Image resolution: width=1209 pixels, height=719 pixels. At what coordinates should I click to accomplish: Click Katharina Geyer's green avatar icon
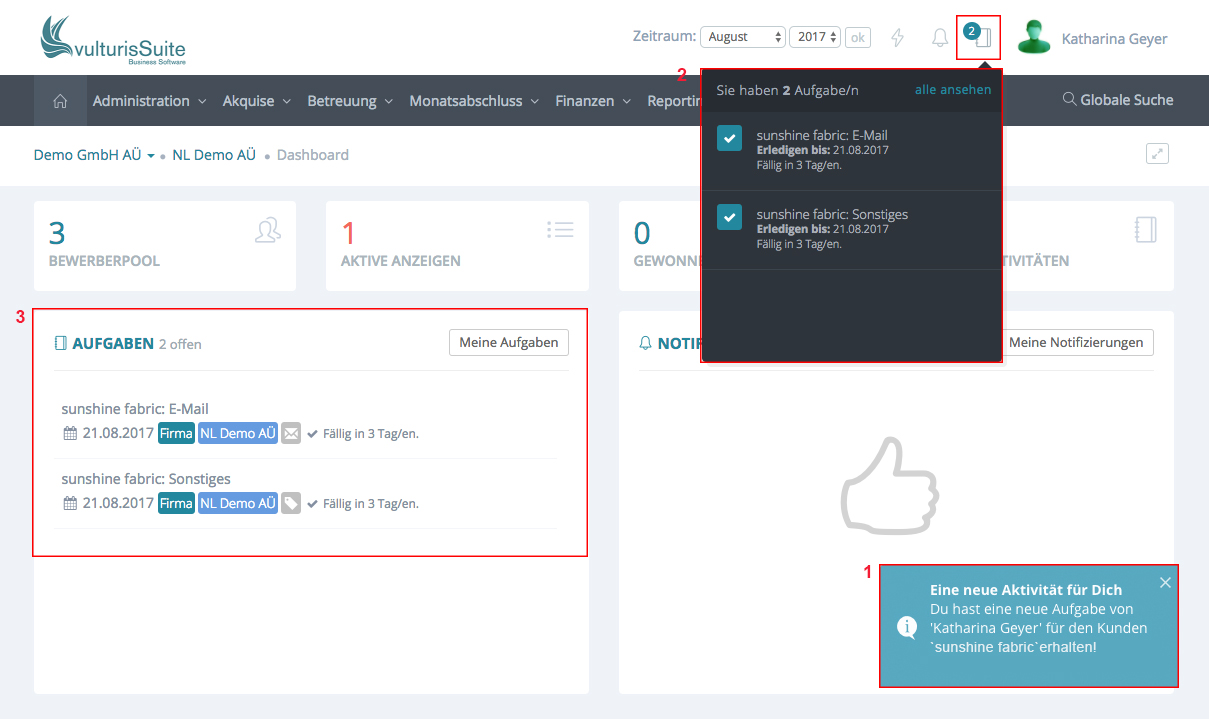[1034, 38]
